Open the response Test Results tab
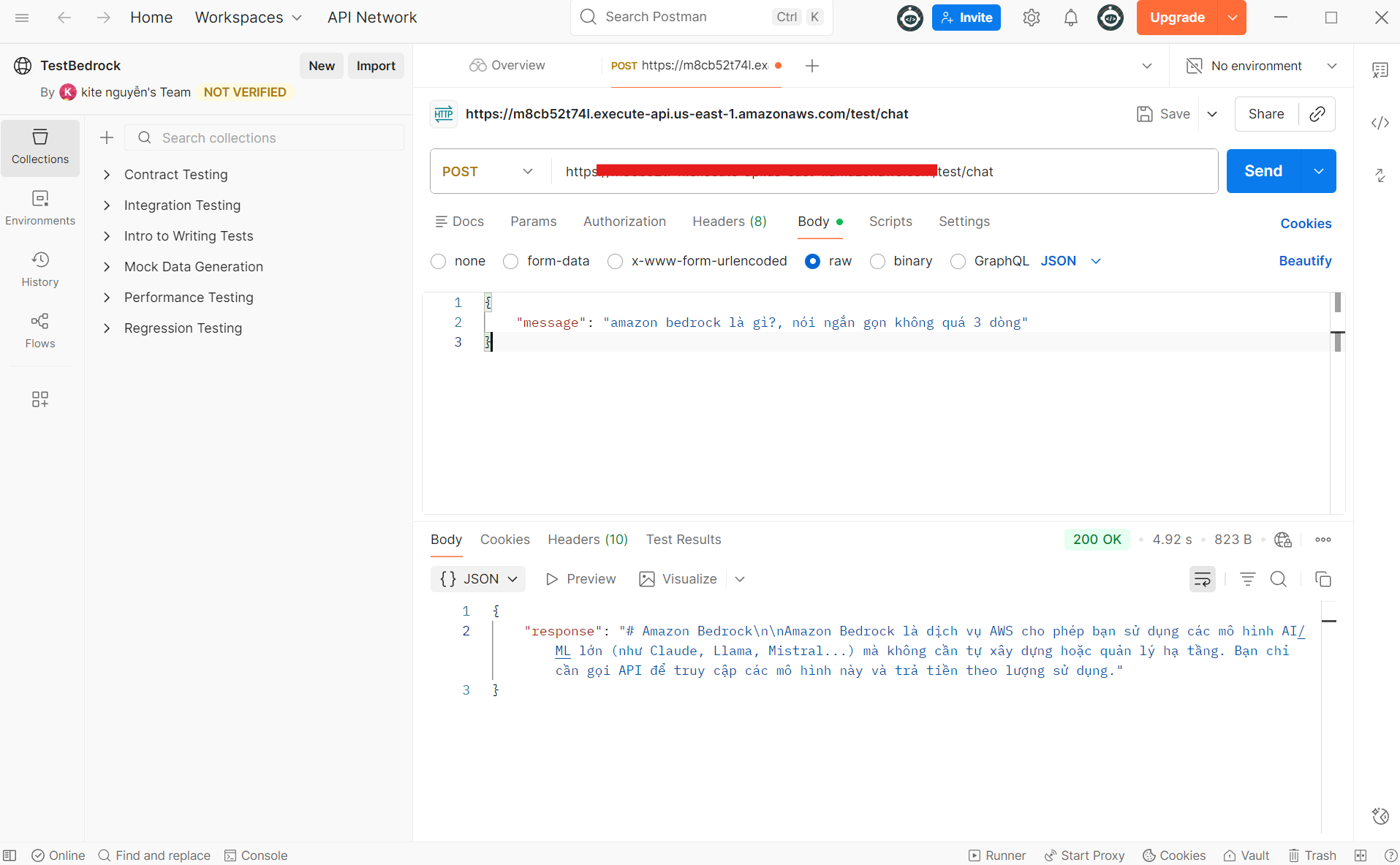This screenshot has width=1400, height=865. 683,540
